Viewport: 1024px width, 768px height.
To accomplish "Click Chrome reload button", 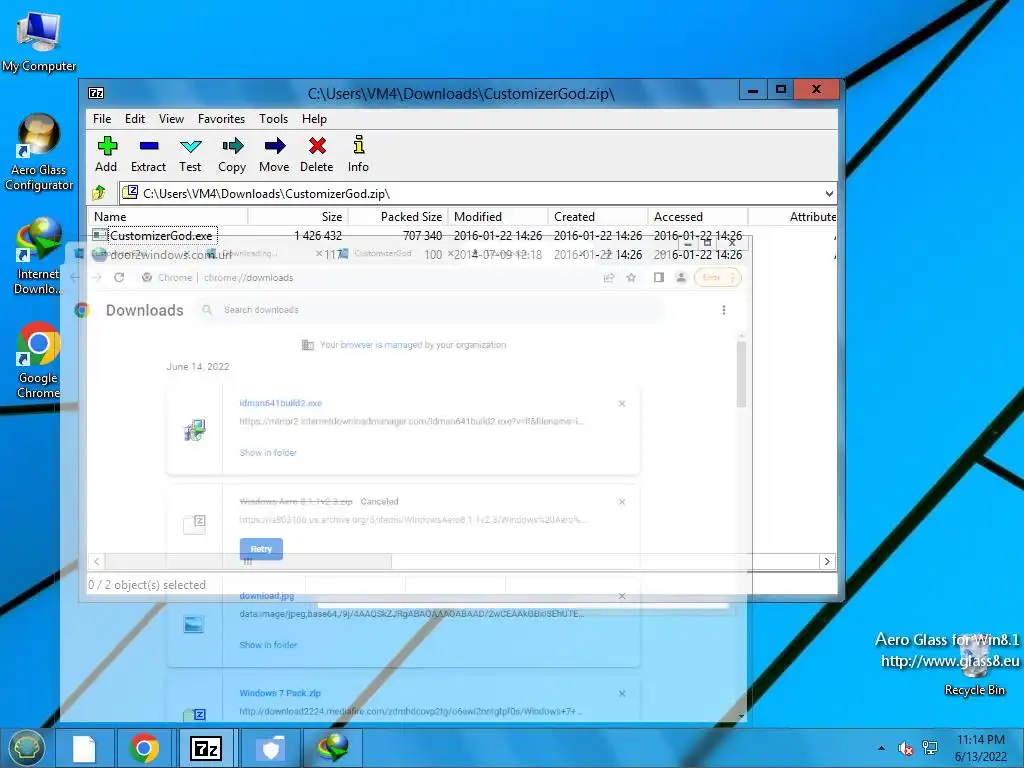I will [x=119, y=278].
